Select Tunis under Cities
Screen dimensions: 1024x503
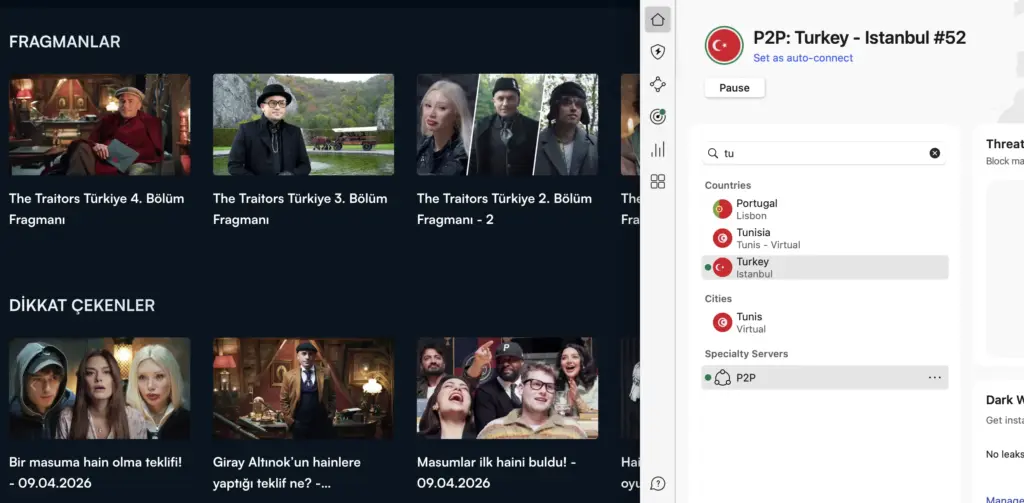click(x=749, y=322)
